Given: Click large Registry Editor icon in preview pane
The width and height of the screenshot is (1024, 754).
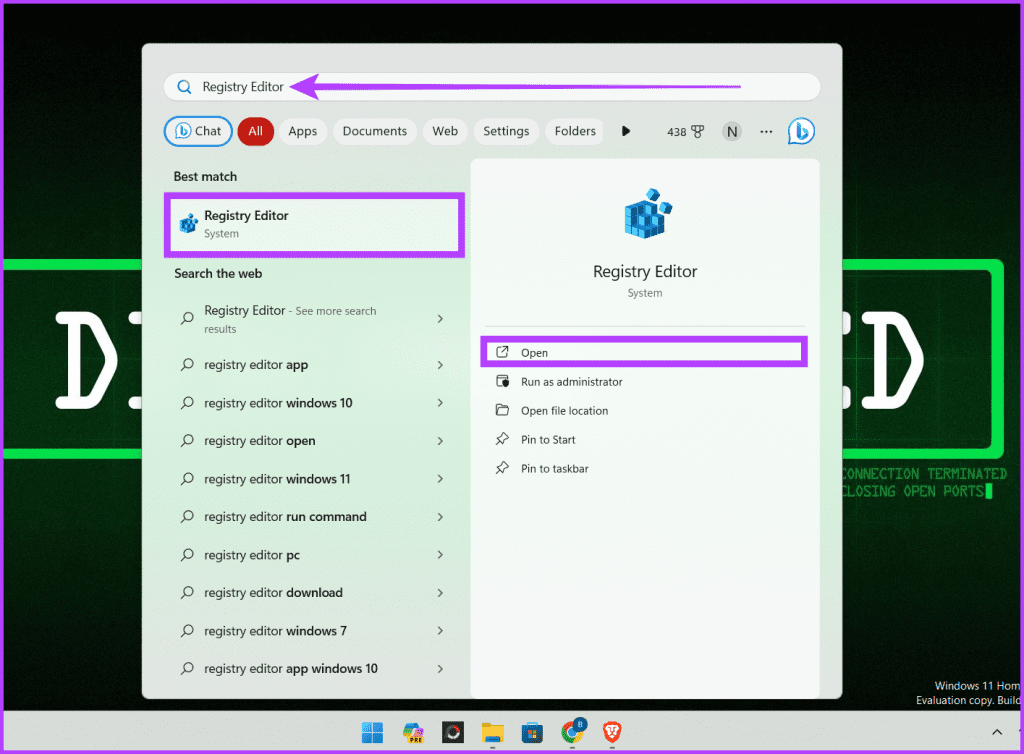Looking at the screenshot, I should pyautogui.click(x=647, y=214).
